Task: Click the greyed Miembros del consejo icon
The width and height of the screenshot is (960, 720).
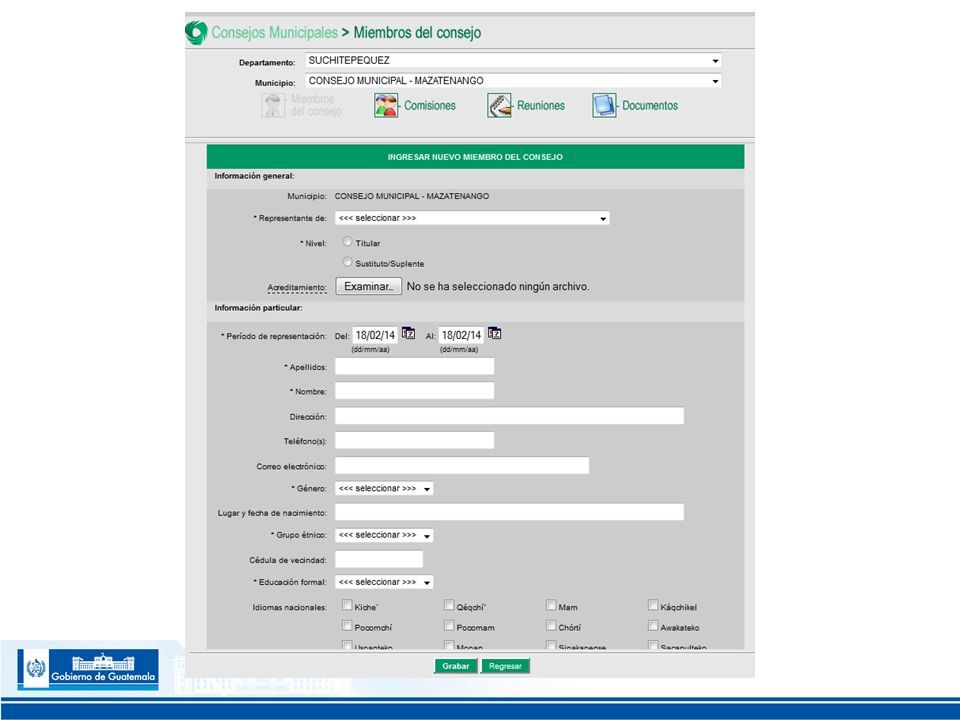Action: (x=273, y=105)
